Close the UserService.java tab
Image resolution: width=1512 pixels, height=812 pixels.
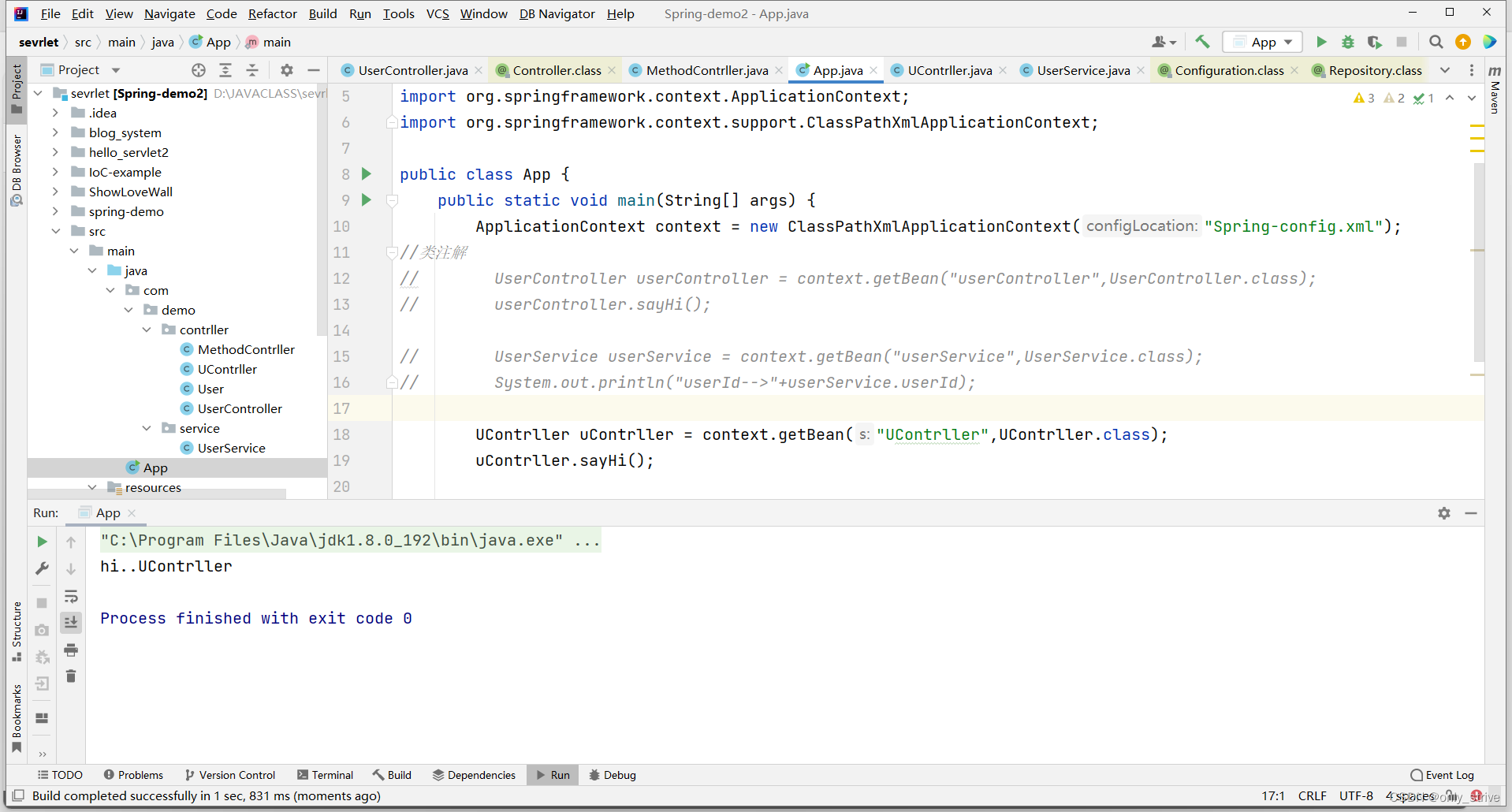pyautogui.click(x=1141, y=70)
